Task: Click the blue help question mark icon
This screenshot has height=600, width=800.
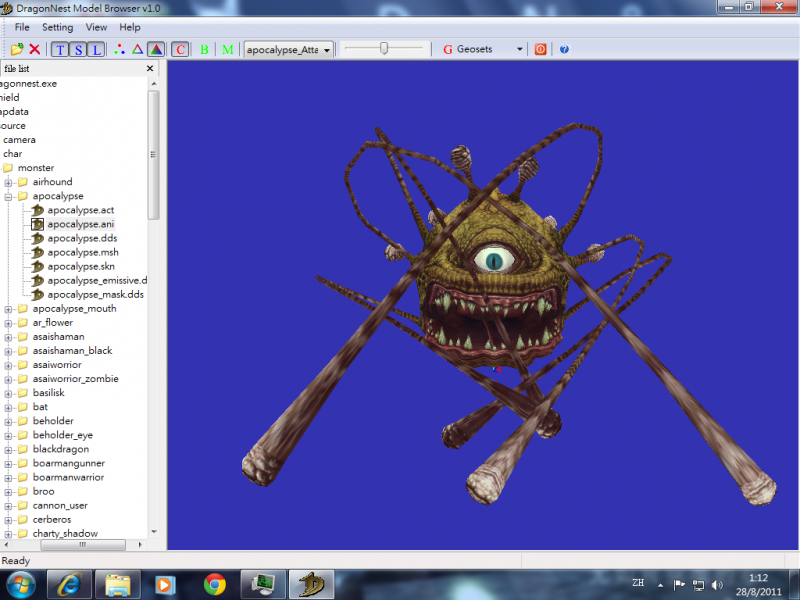Action: [x=564, y=49]
